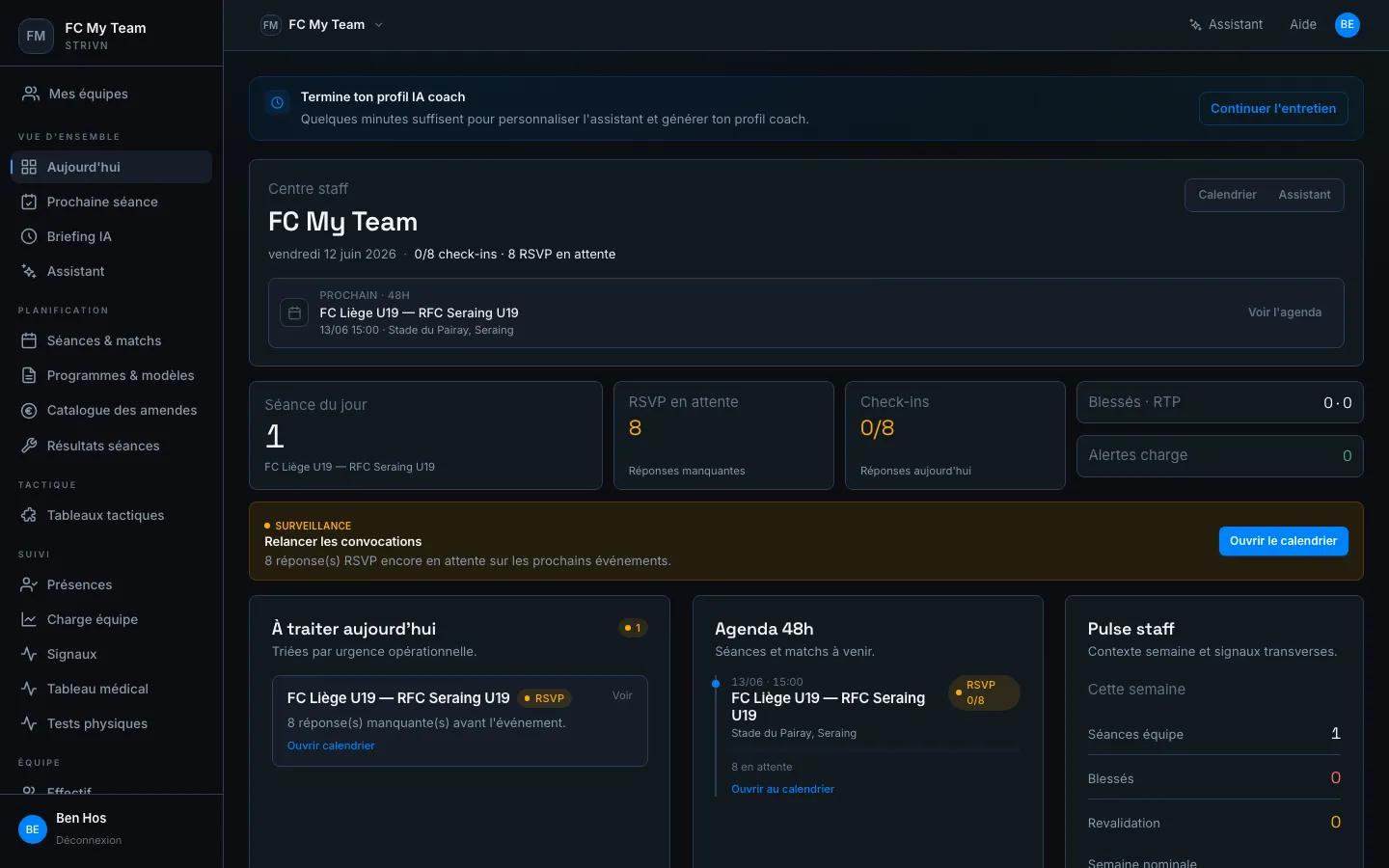Click Ouvrir calendrier link in À traiter
Image resolution: width=1389 pixels, height=868 pixels.
click(331, 746)
